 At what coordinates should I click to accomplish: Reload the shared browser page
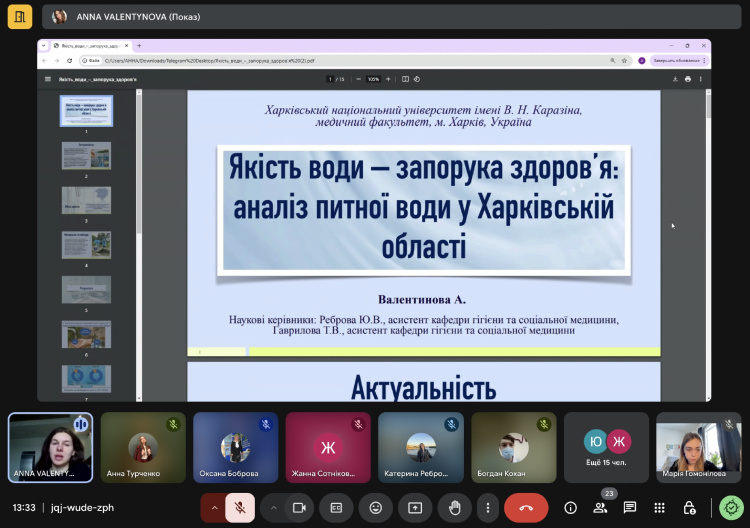click(x=70, y=61)
